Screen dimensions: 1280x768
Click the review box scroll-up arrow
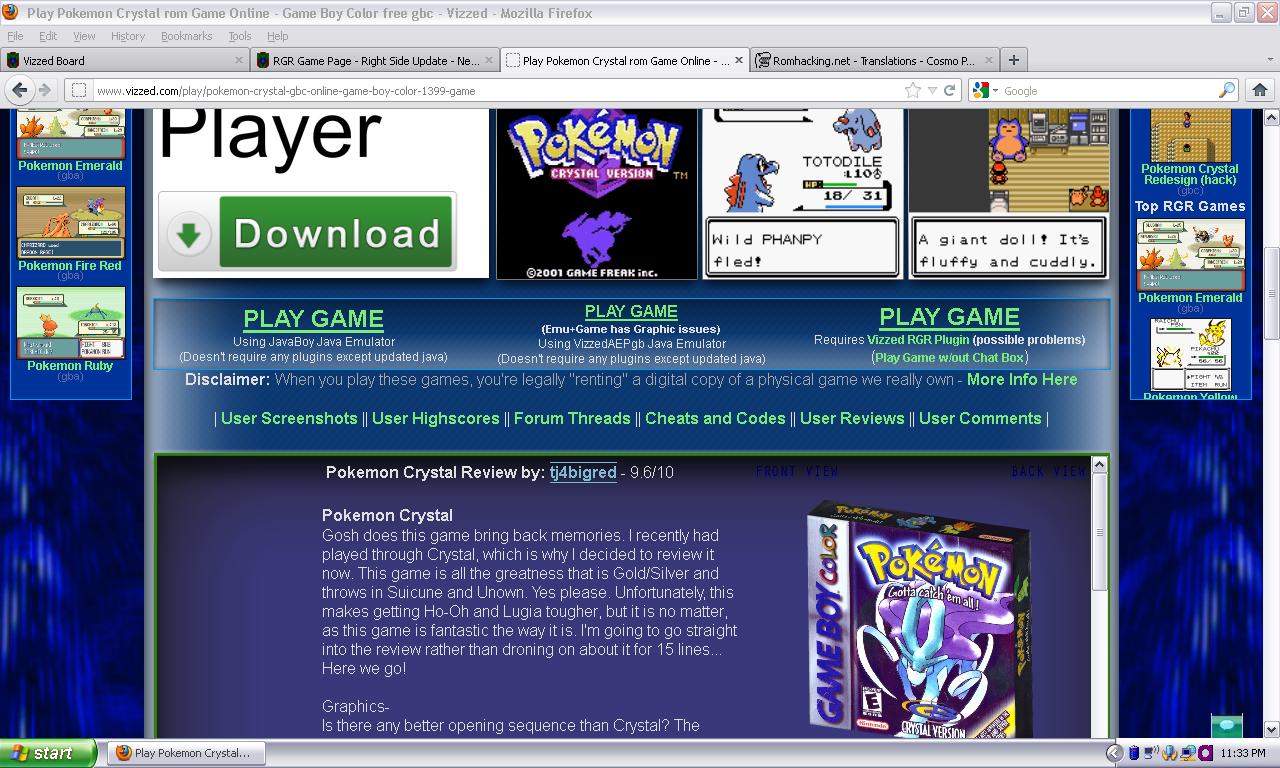pos(1100,464)
